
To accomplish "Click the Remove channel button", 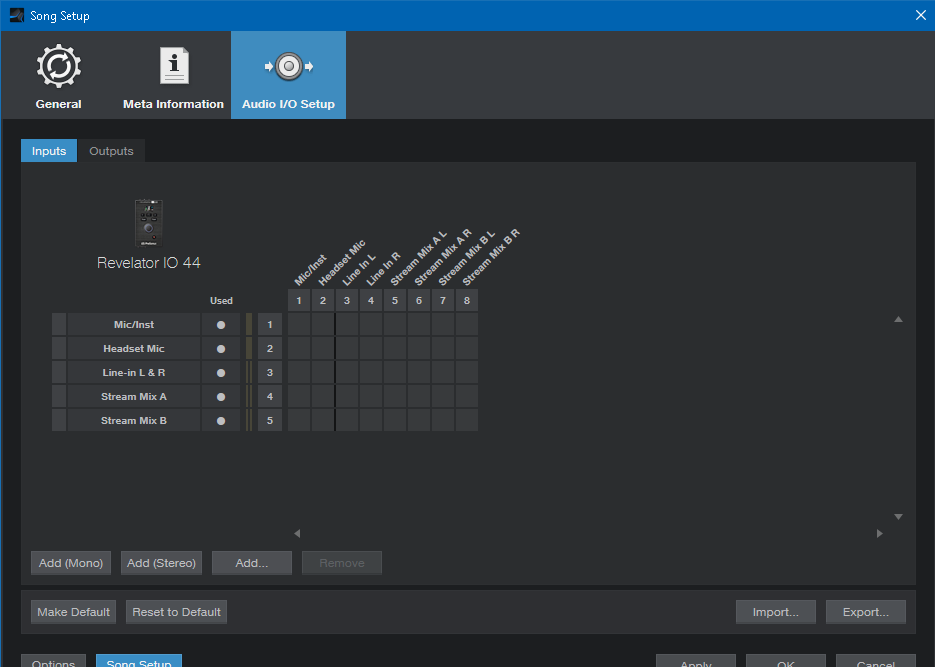I will tap(342, 563).
